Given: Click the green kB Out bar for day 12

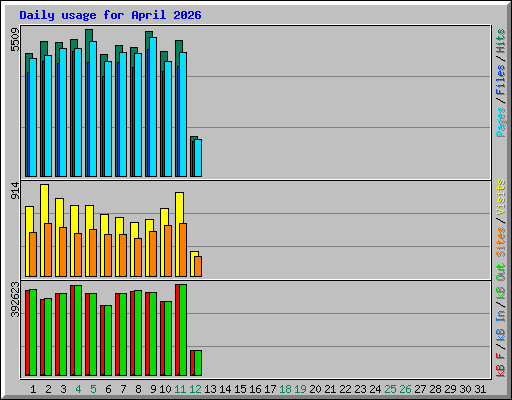Looking at the screenshot, I should click(198, 363).
